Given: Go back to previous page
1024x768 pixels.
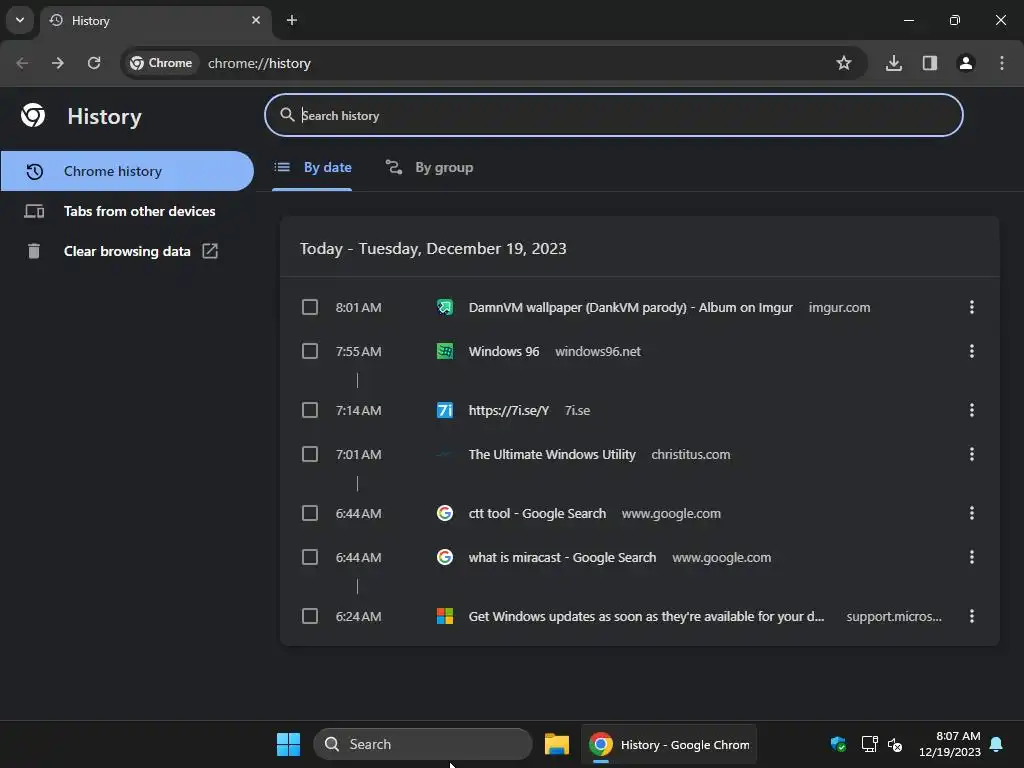Looking at the screenshot, I should point(22,63).
